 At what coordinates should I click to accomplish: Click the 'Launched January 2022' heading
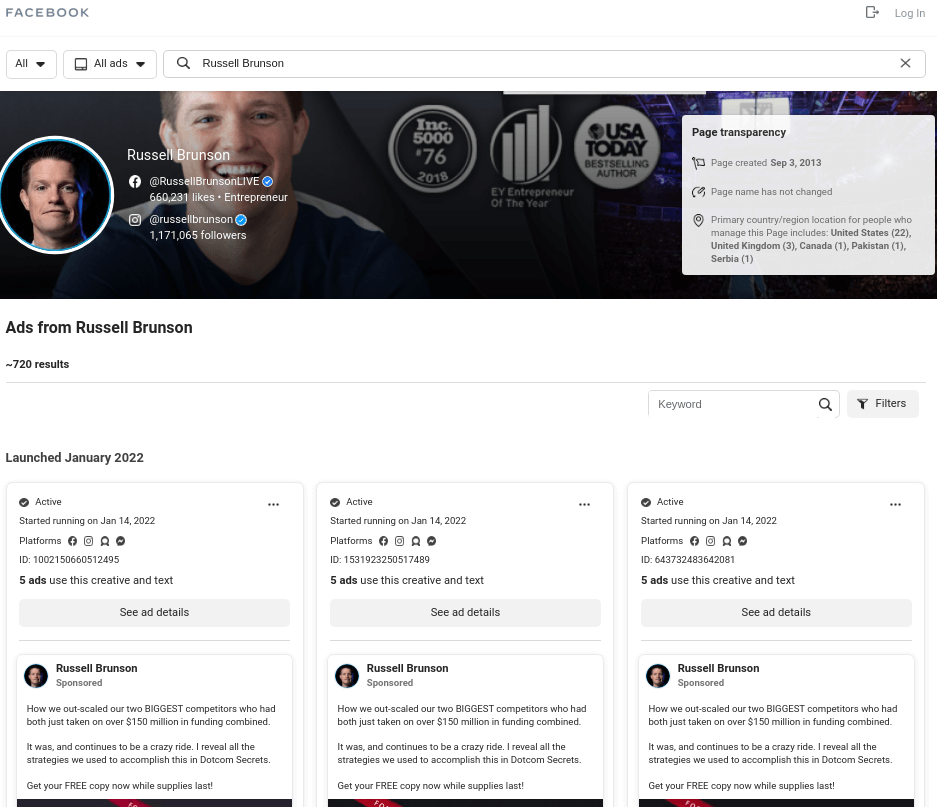click(75, 458)
